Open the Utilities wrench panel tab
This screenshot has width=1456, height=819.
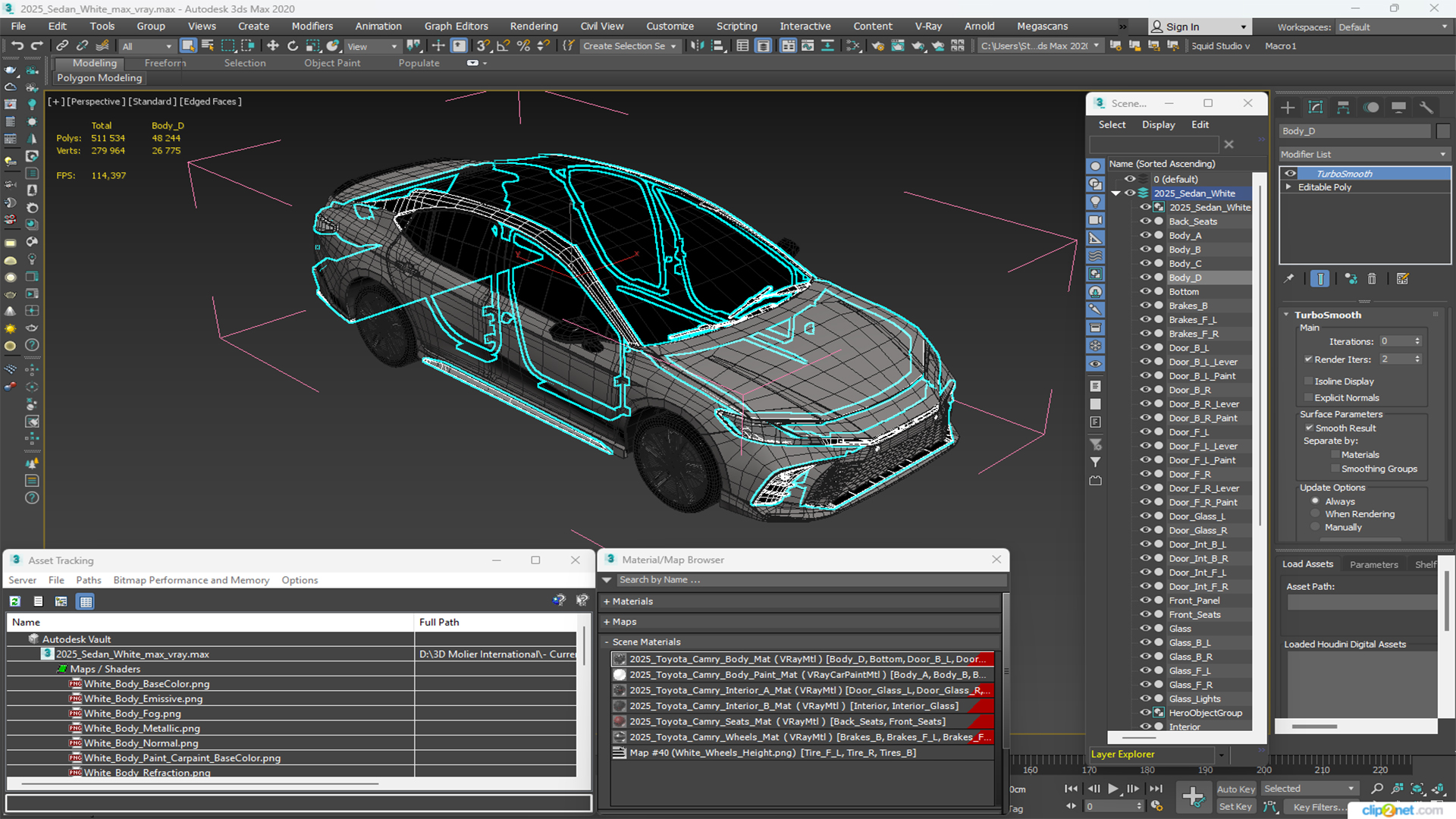coord(1426,108)
